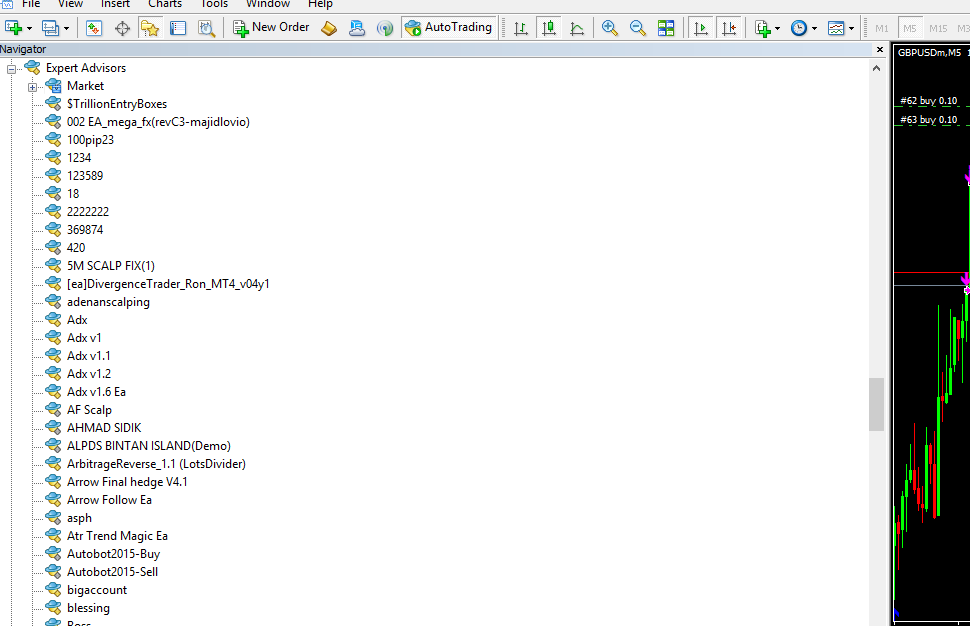Screen dimensions: 970x626
Task: Toggle the chart Auto Scroll icon
Action: click(701, 28)
